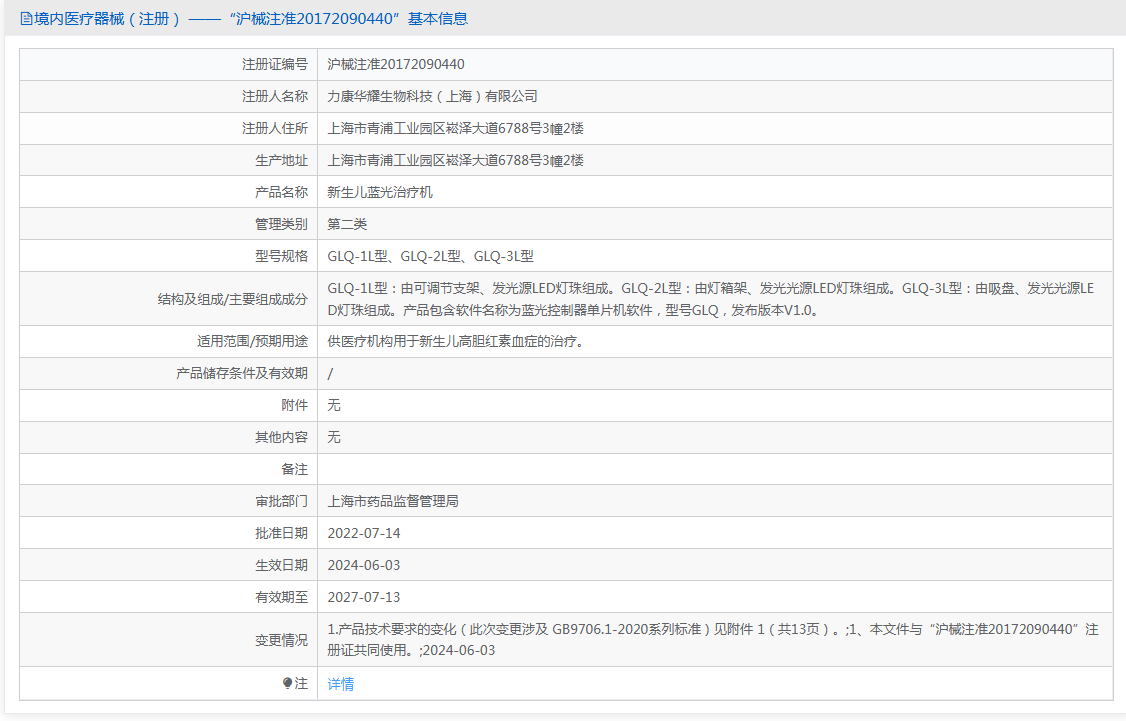Click the model spec GLQ-1L型、GLQ-2L型、GLQ-3L型
Image resolution: width=1126 pixels, height=721 pixels.
430,256
